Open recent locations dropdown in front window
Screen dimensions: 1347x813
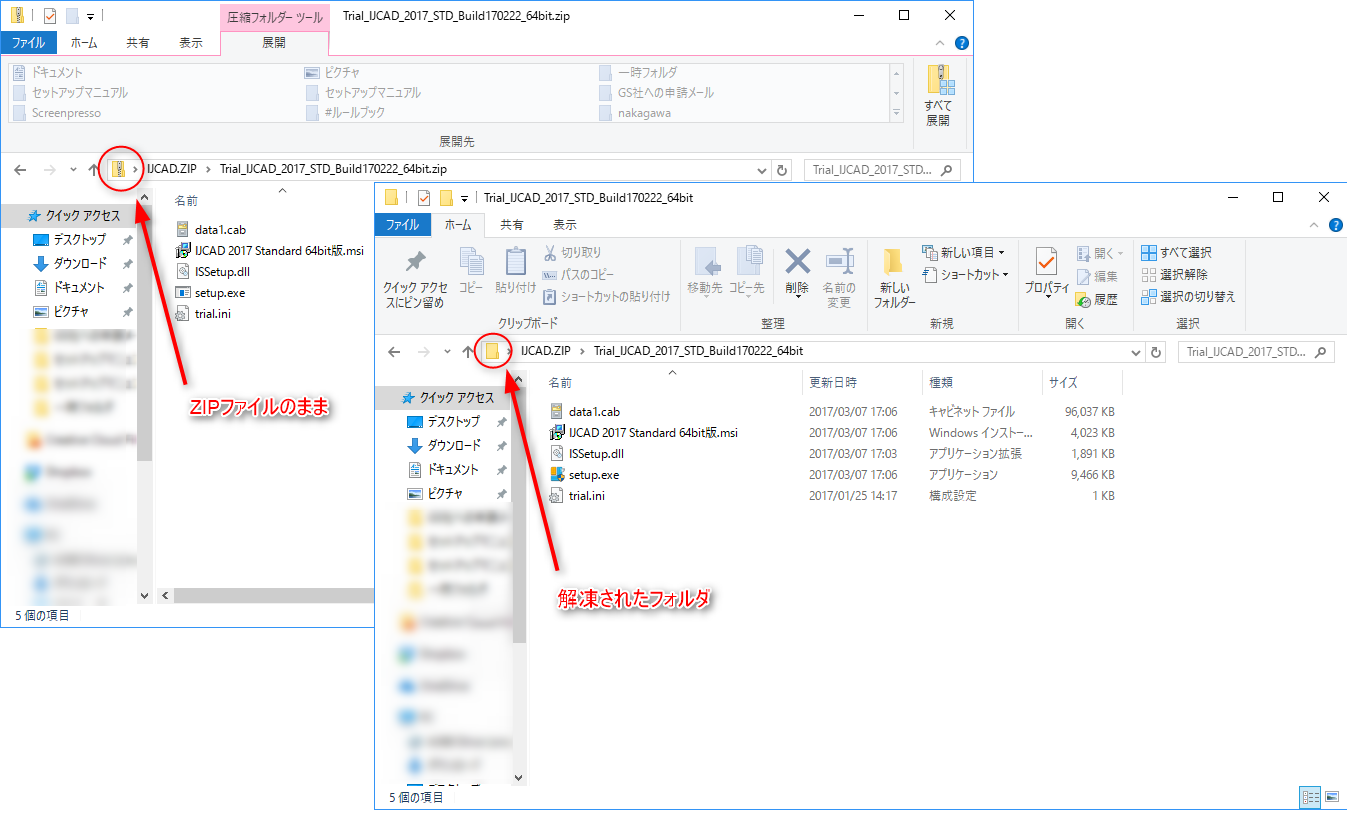pos(447,352)
